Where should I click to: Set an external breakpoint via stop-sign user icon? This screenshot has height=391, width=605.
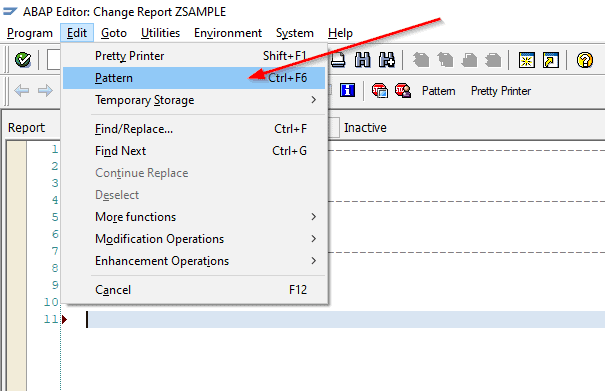tap(403, 91)
